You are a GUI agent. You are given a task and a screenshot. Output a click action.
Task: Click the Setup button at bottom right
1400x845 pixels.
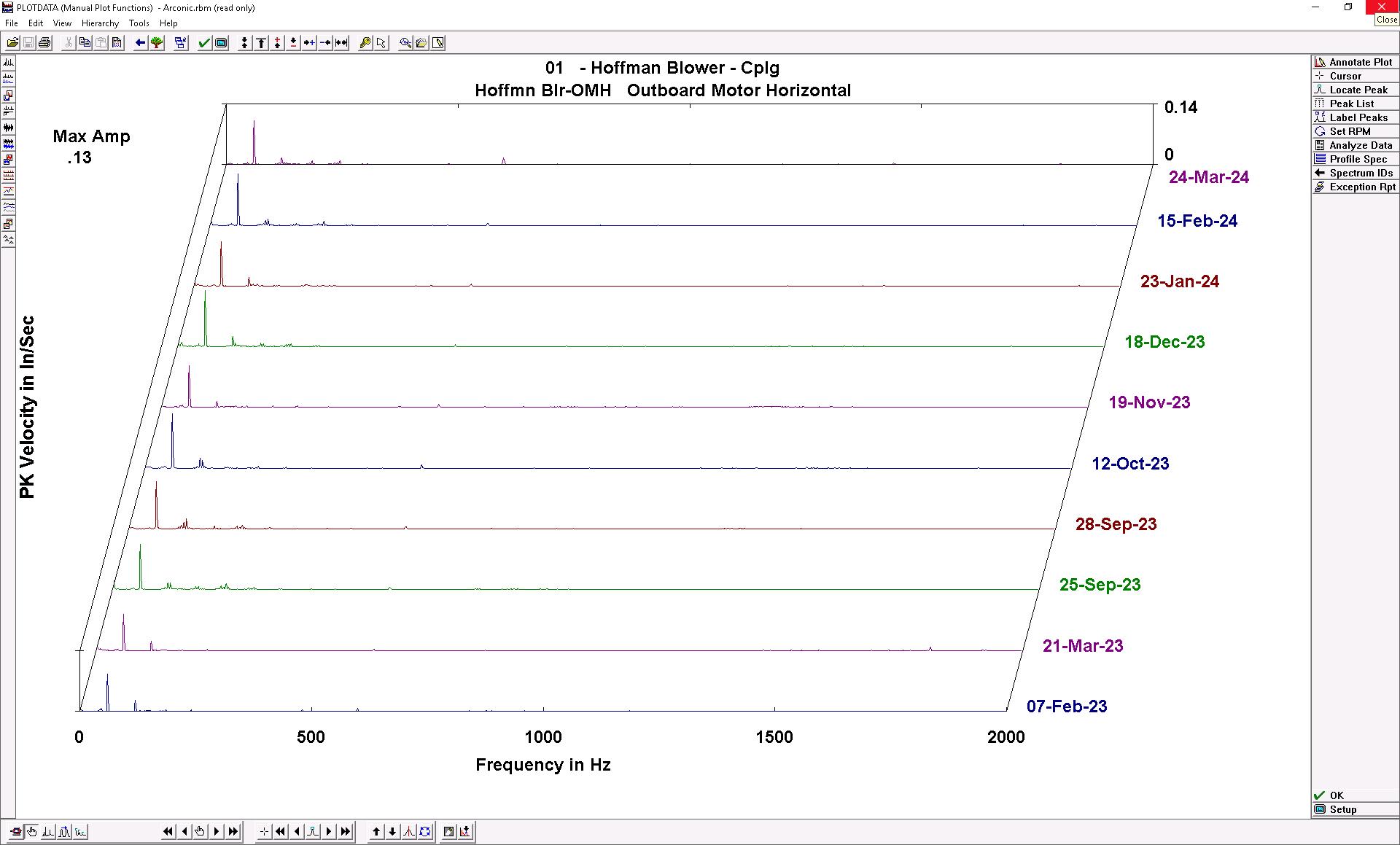point(1342,809)
